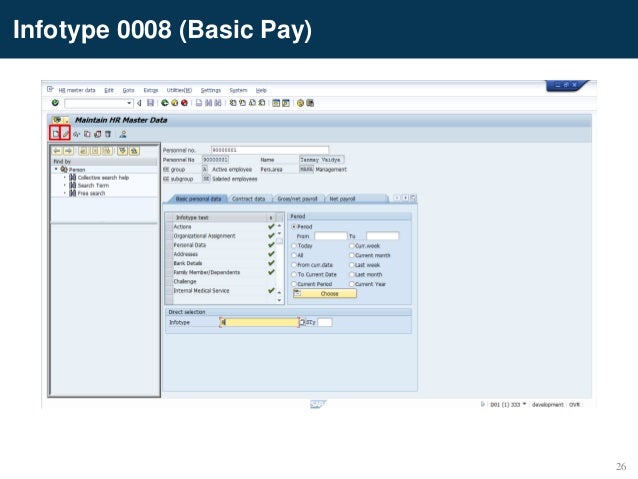Select From curr.date radio button

(294, 265)
